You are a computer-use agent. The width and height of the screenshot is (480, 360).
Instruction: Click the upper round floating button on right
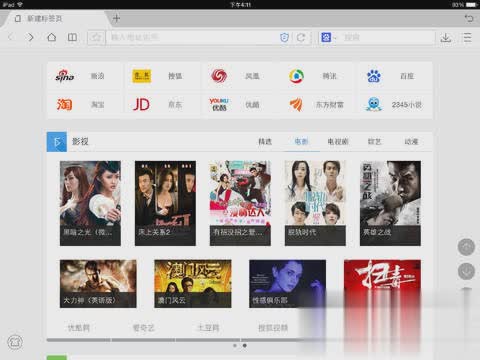tap(466, 247)
